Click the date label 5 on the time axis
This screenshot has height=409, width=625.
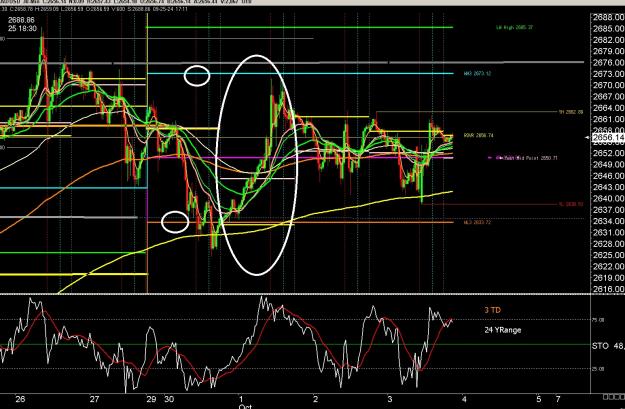539,399
